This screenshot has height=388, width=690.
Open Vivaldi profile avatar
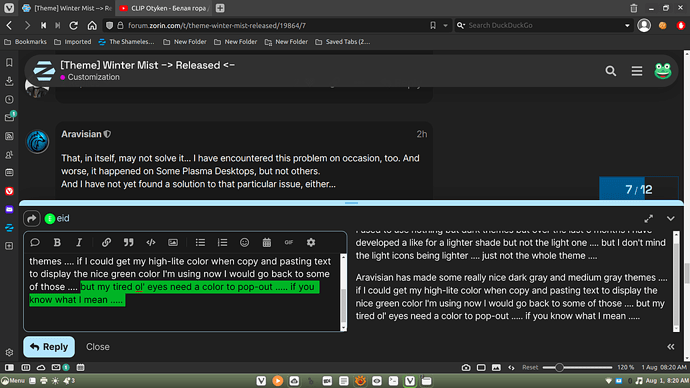point(644,26)
